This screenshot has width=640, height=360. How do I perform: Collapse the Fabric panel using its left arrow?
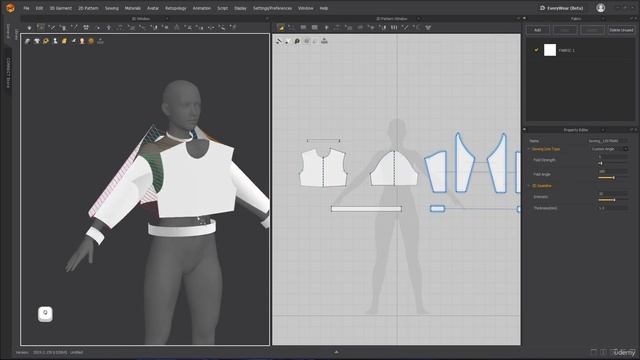pyautogui.click(x=524, y=18)
